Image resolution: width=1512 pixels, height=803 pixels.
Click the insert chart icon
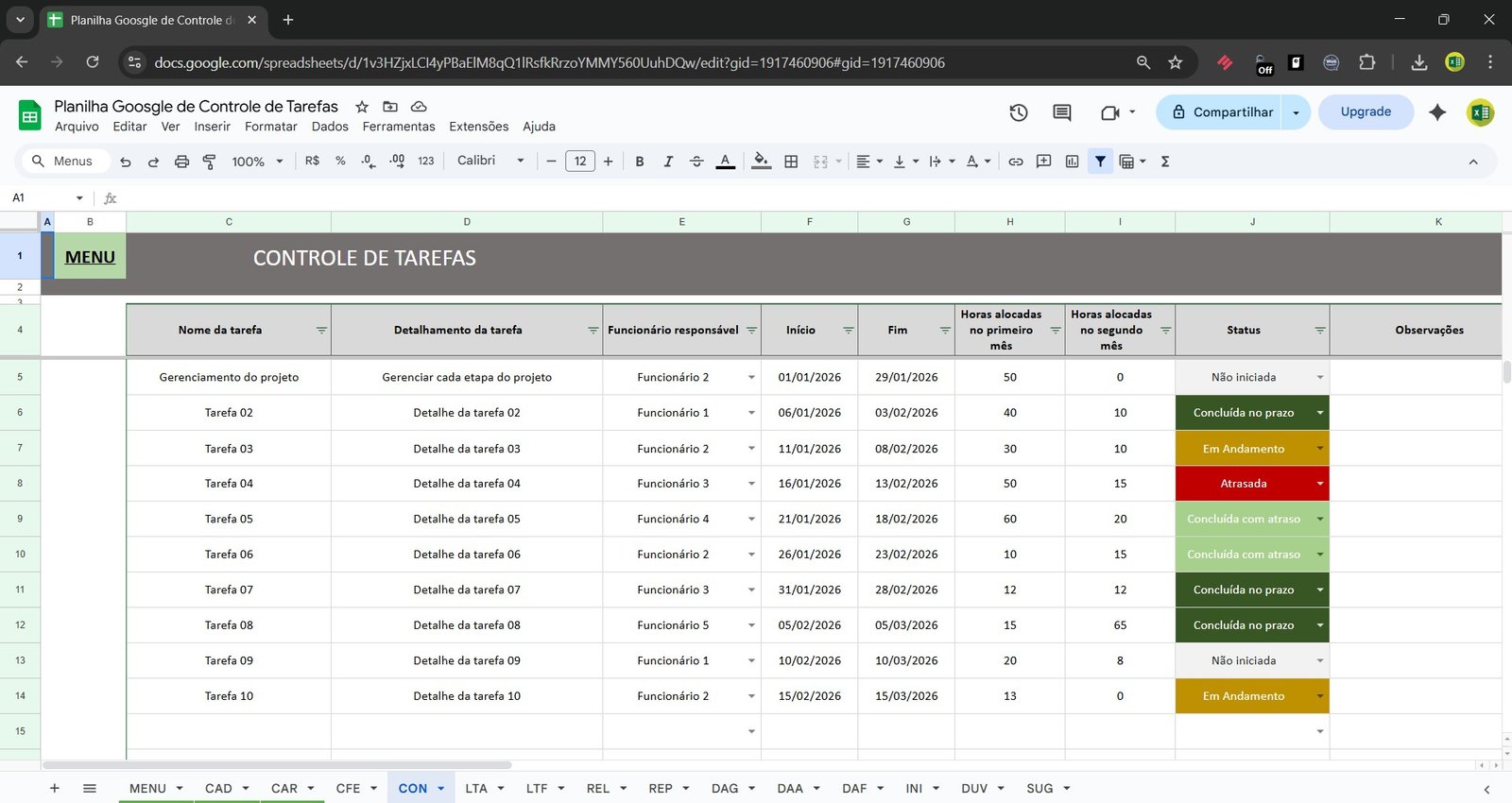coord(1072,162)
